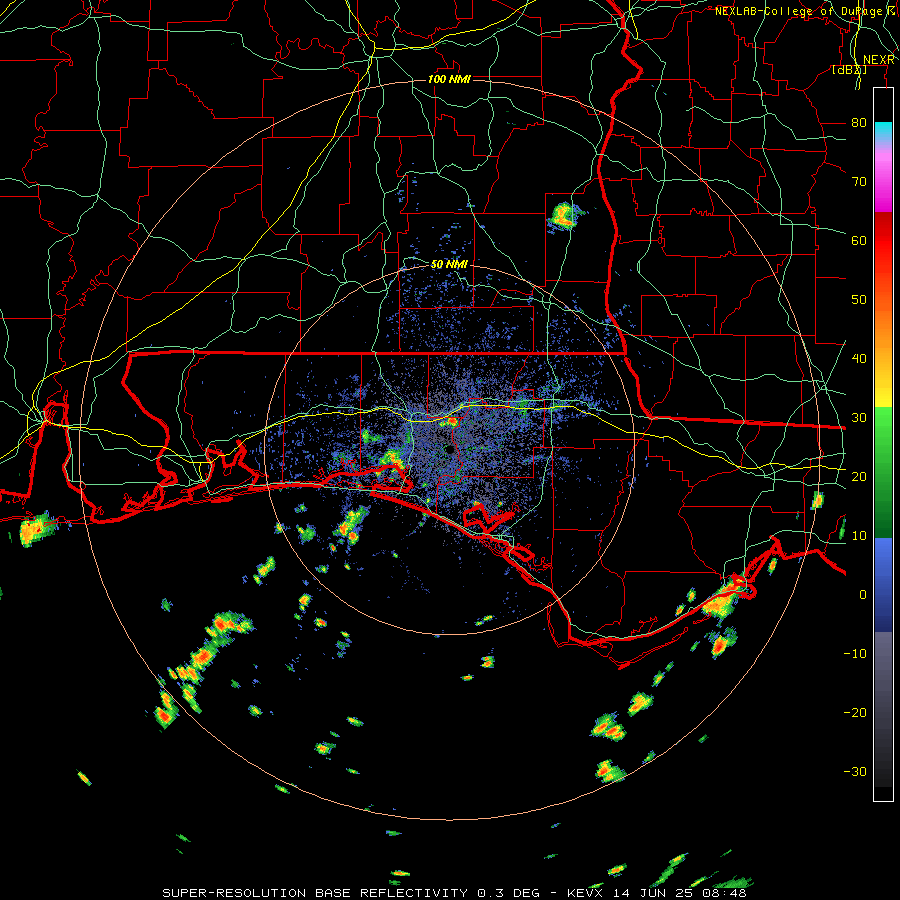This screenshot has height=900, width=900.
Task: Click the "100 NMI" range ring label
Action: pos(449,79)
